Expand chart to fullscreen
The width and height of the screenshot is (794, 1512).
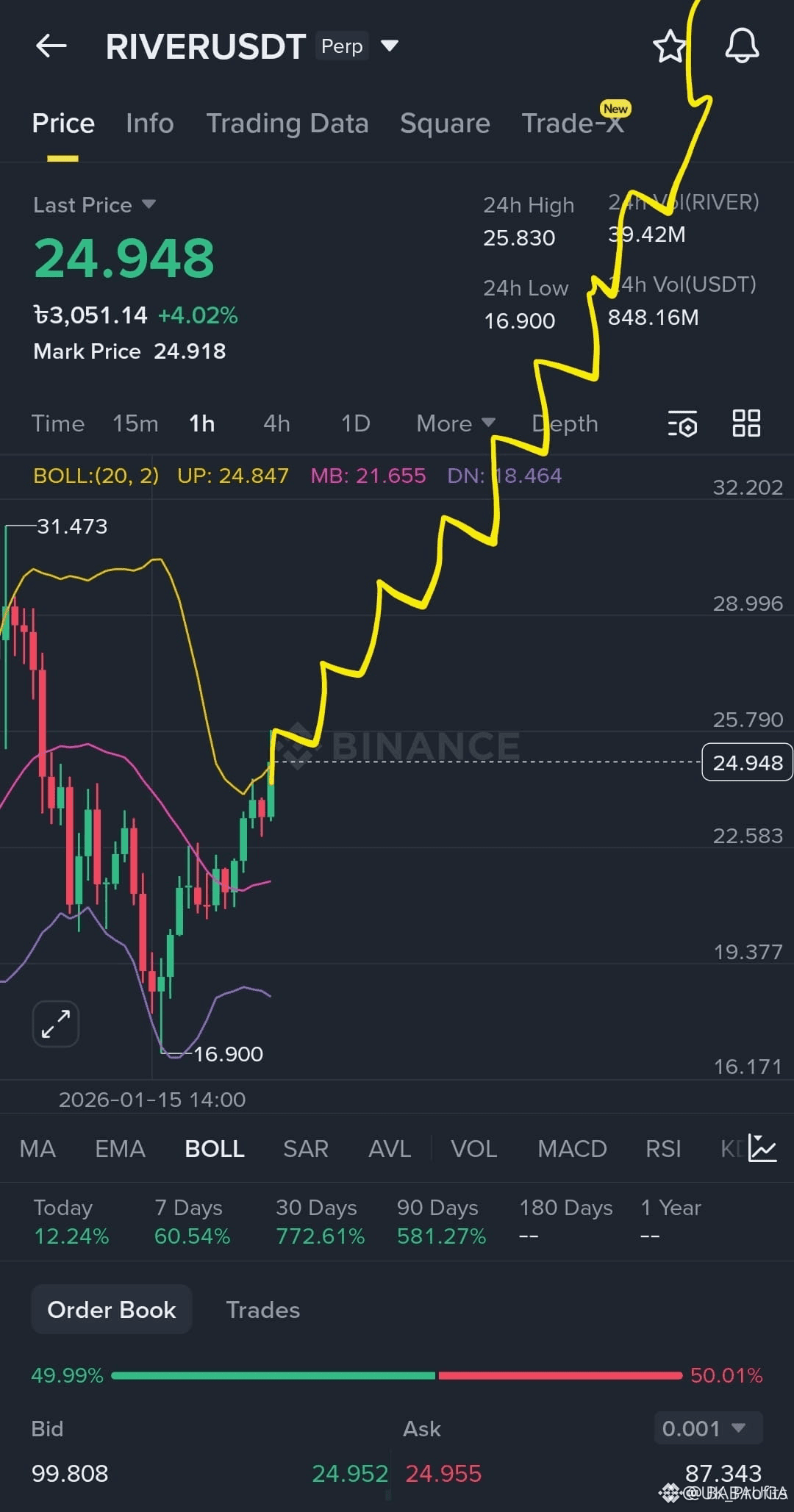pos(56,1023)
